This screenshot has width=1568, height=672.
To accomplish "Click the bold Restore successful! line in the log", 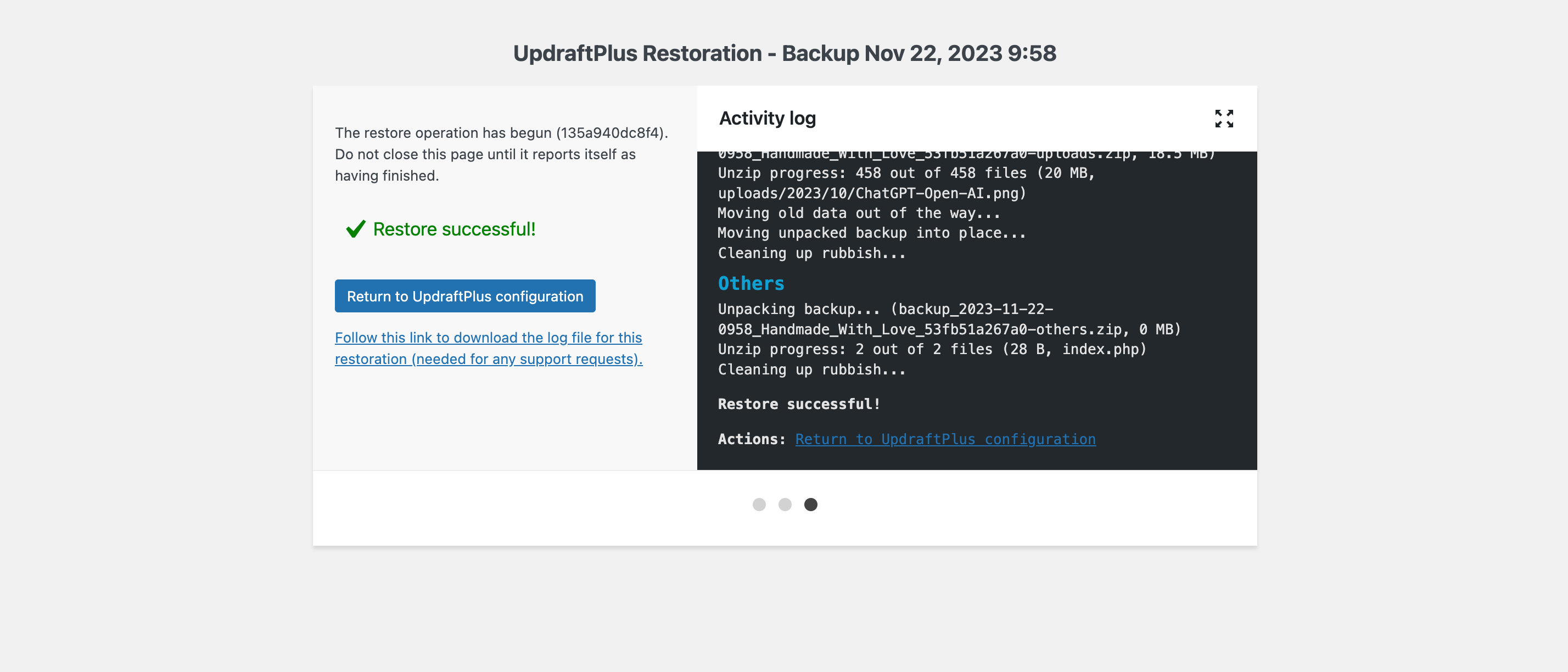I will click(799, 404).
